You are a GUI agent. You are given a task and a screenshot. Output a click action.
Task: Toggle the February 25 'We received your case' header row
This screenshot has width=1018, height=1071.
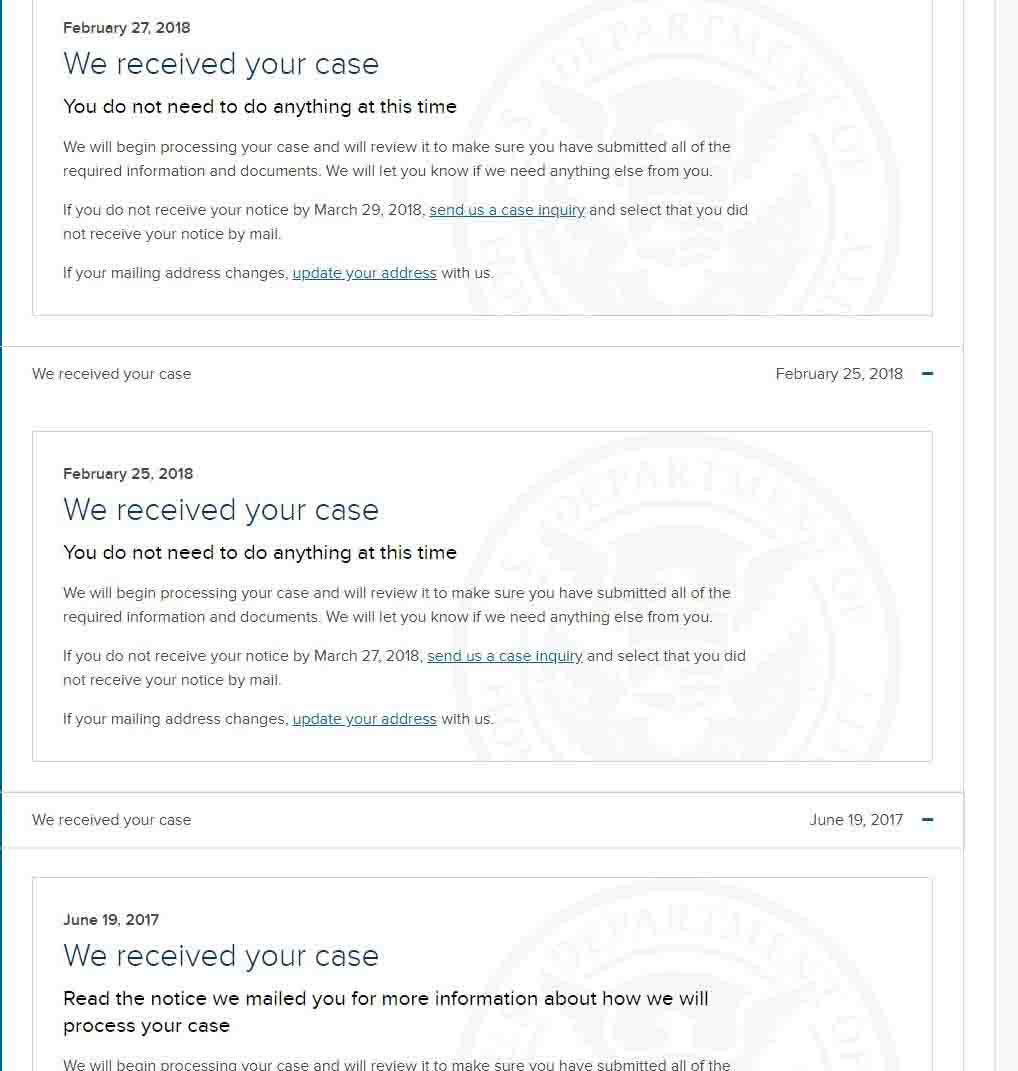coord(482,374)
